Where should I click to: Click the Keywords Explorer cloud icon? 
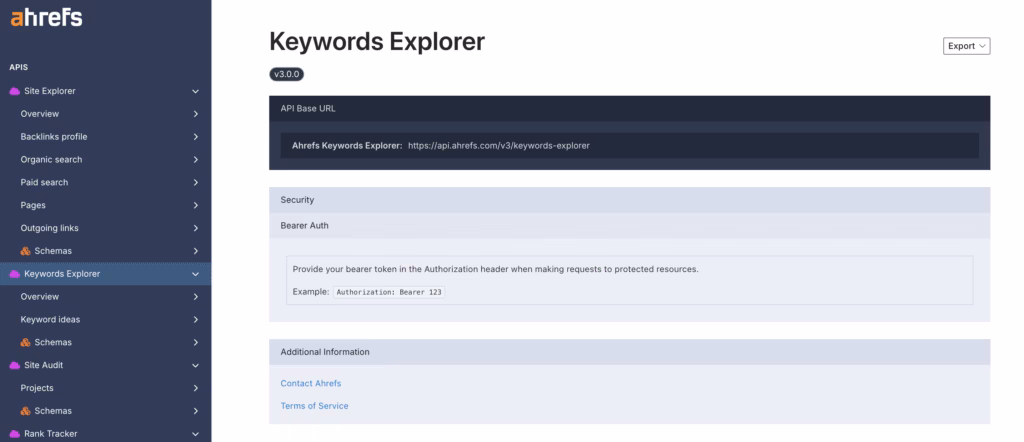[15, 274]
